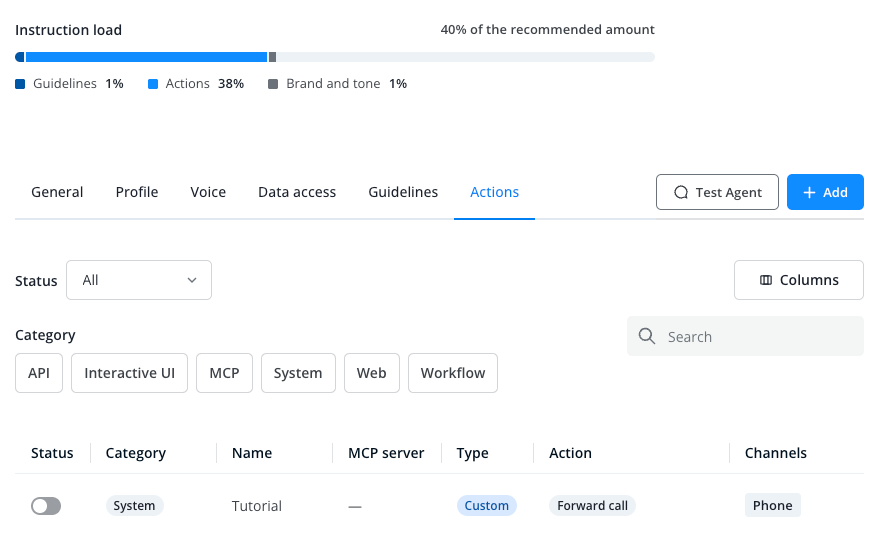Click the Actions blue legend swatch
This screenshot has width=892, height=535.
(x=153, y=84)
